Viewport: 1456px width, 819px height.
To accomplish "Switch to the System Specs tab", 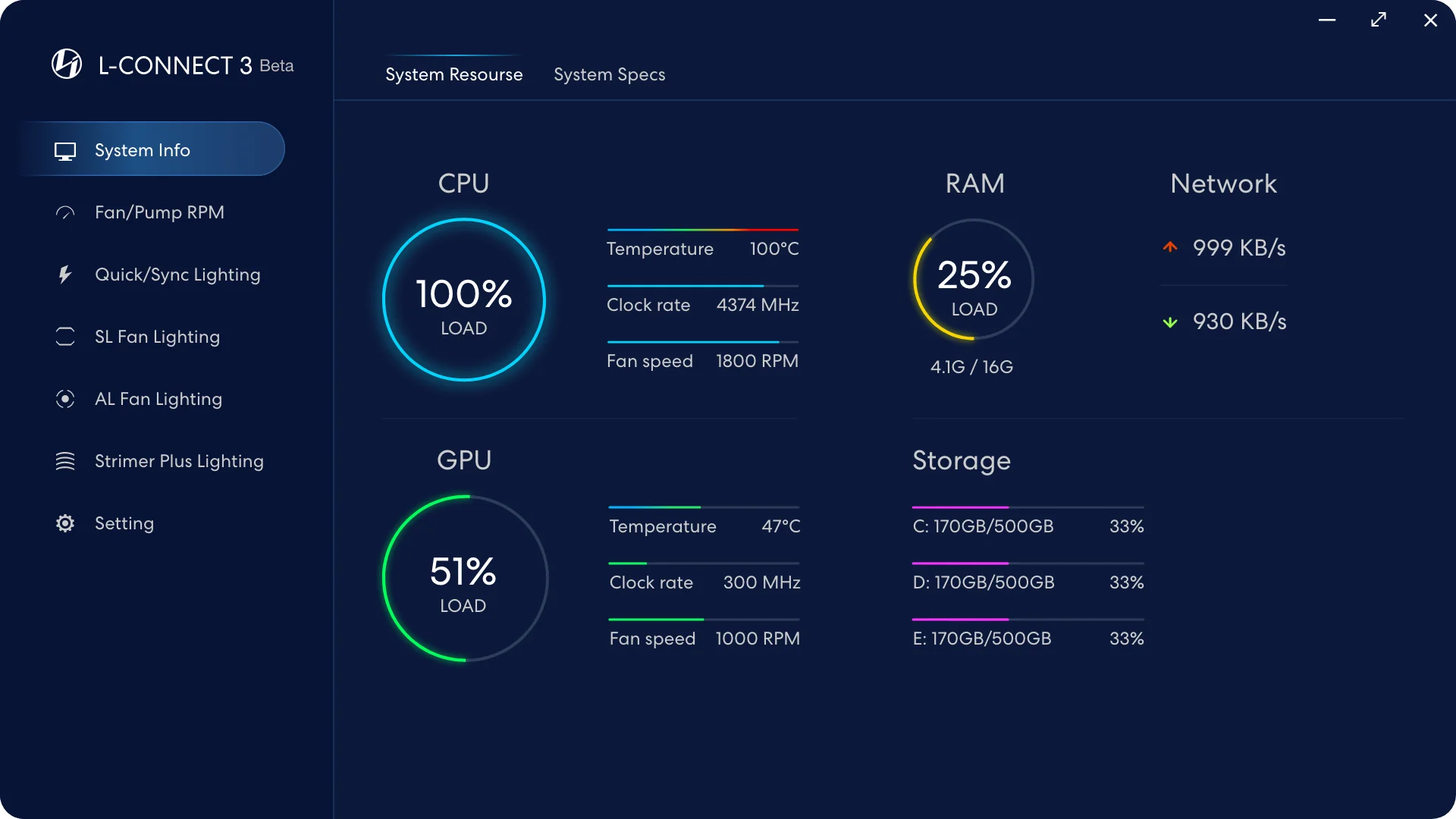I will tap(609, 74).
